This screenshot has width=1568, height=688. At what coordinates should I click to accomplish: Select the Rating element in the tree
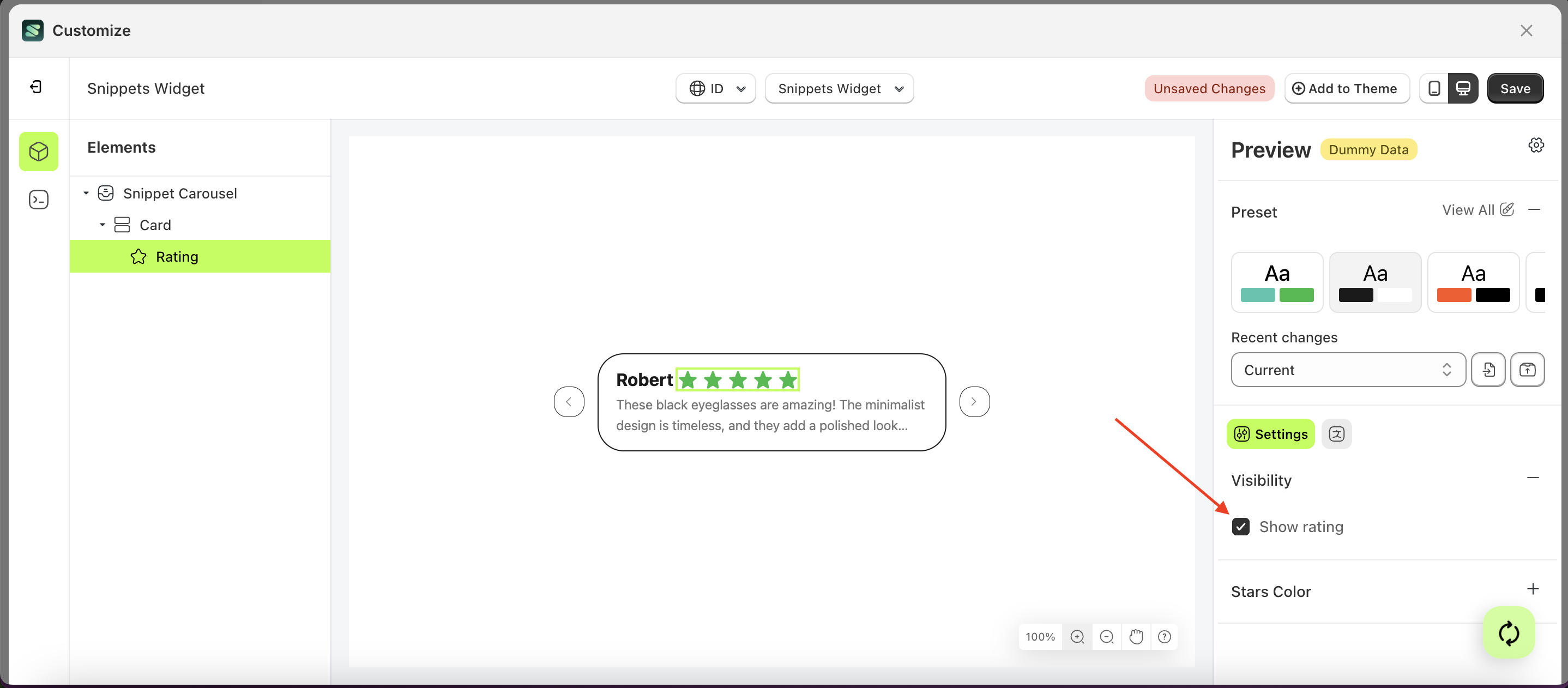tap(177, 256)
